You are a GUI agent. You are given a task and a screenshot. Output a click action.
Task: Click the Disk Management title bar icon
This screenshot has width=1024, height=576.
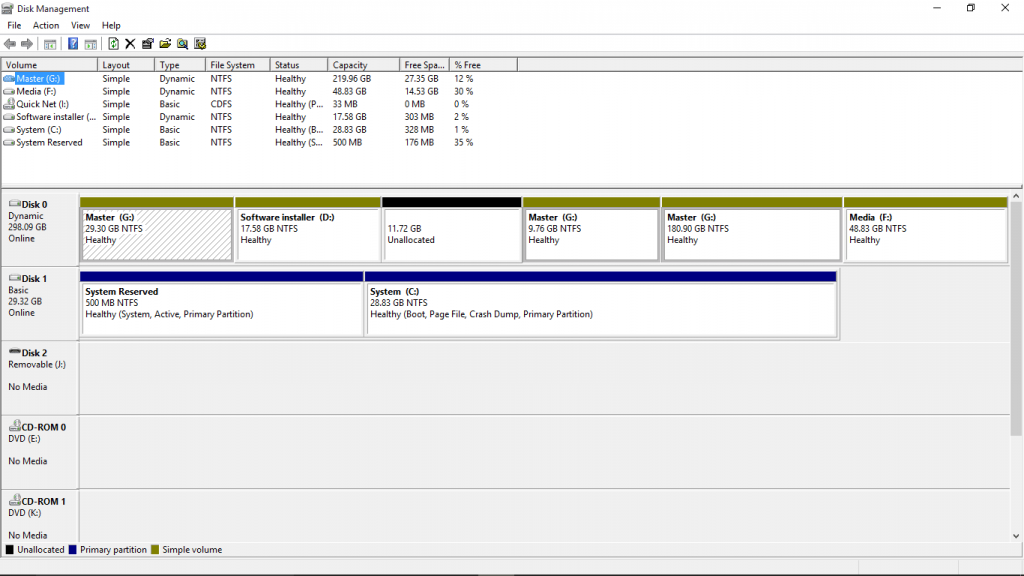coord(8,8)
